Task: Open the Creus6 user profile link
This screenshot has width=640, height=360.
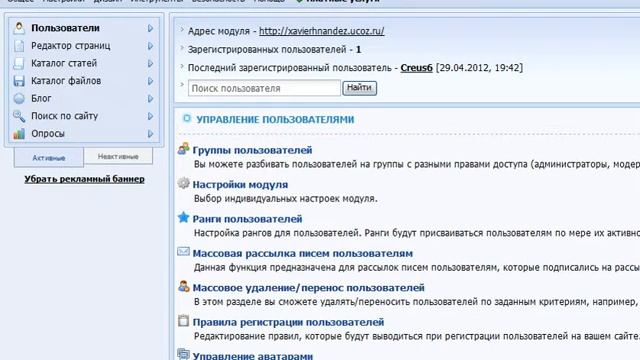Action: [416, 68]
